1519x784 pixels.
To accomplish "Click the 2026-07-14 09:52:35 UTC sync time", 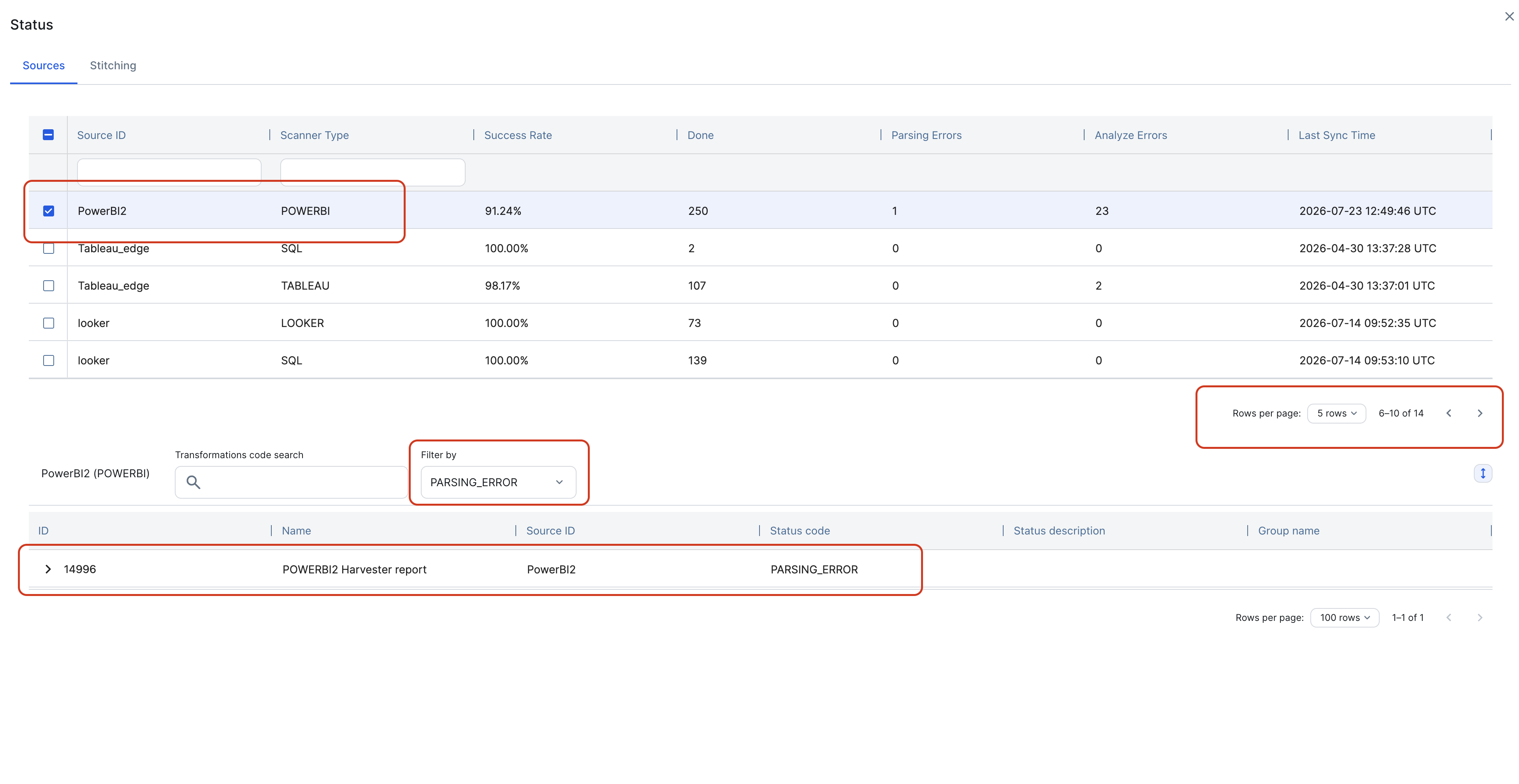I will pos(1368,323).
